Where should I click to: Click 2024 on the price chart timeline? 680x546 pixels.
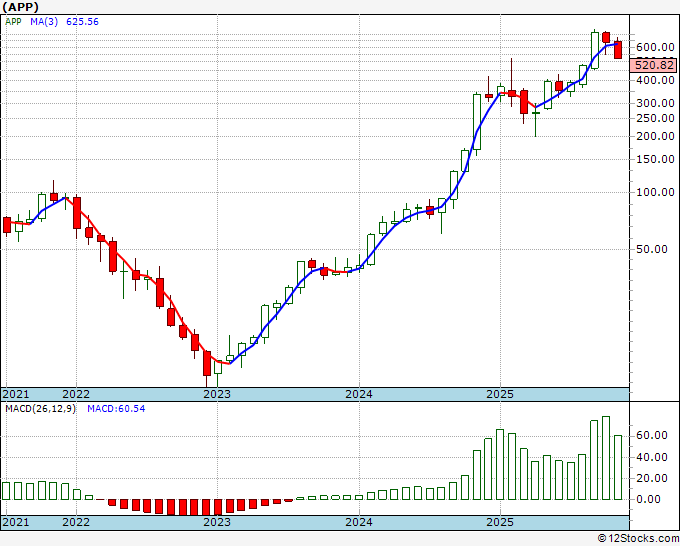(x=359, y=394)
